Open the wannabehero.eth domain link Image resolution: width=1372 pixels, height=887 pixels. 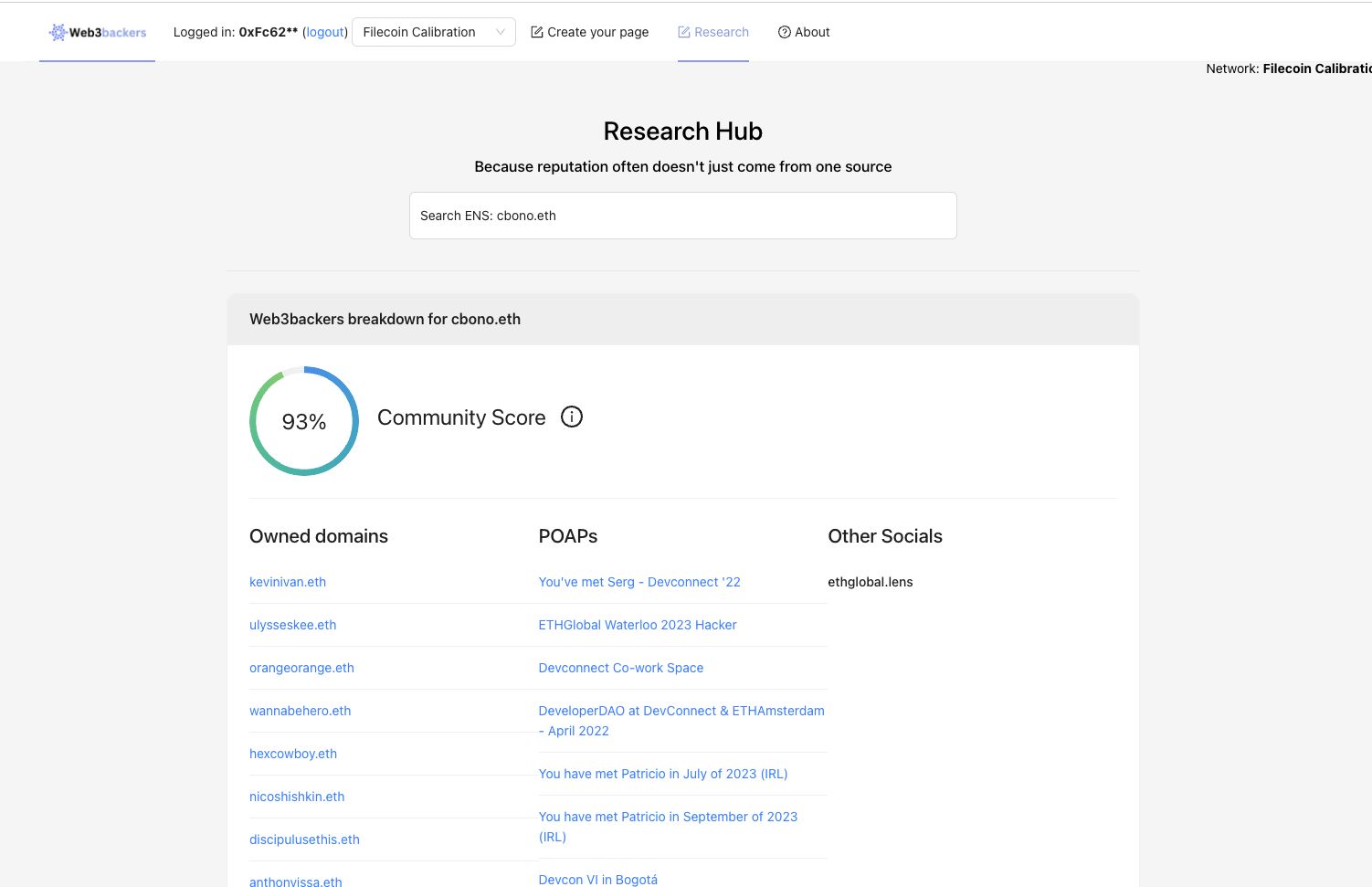[301, 711]
